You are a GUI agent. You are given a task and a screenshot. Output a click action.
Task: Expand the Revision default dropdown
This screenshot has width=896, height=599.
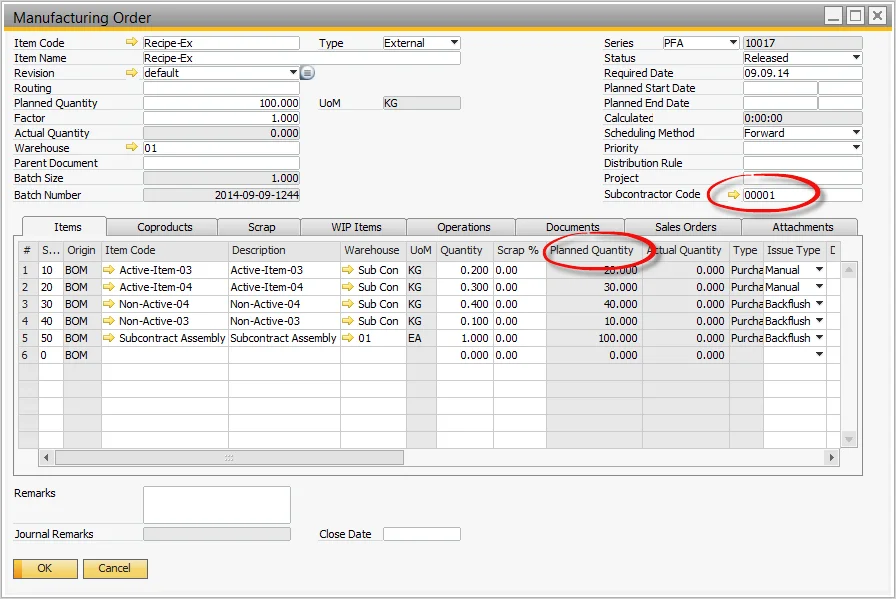[293, 73]
